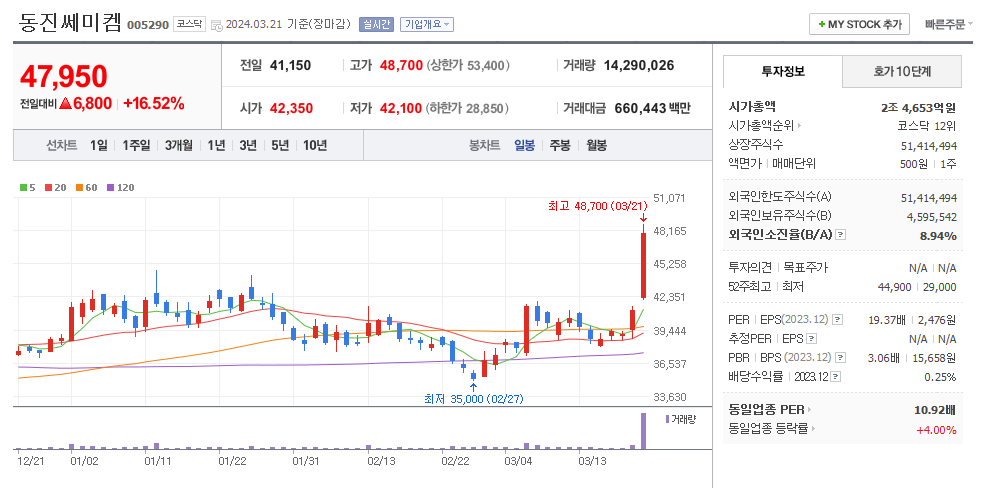Click the 저가 value 42,100

(401, 109)
